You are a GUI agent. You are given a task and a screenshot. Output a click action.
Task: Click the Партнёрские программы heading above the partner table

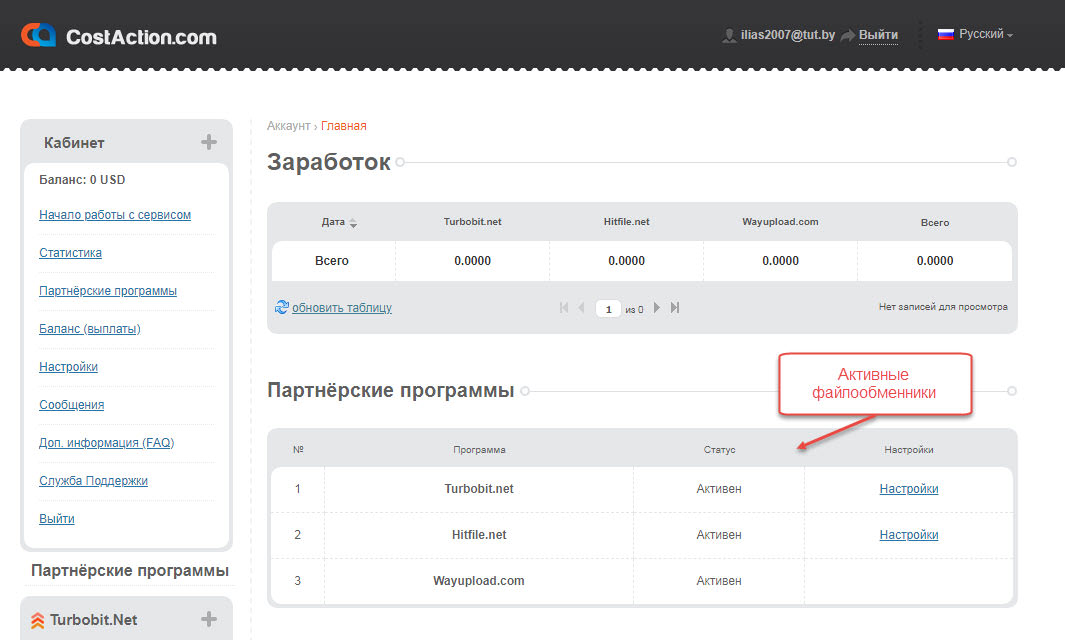click(x=391, y=390)
